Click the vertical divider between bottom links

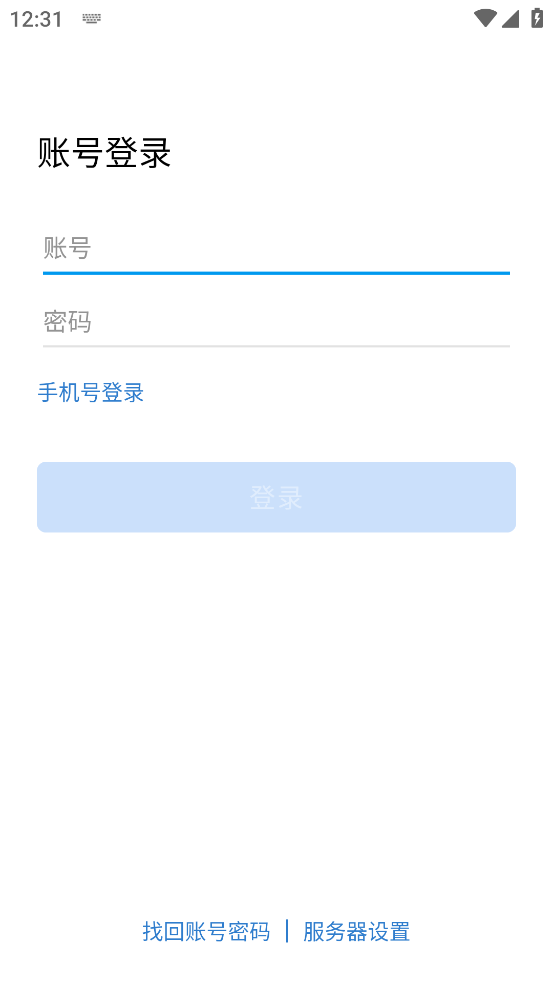tap(287, 931)
